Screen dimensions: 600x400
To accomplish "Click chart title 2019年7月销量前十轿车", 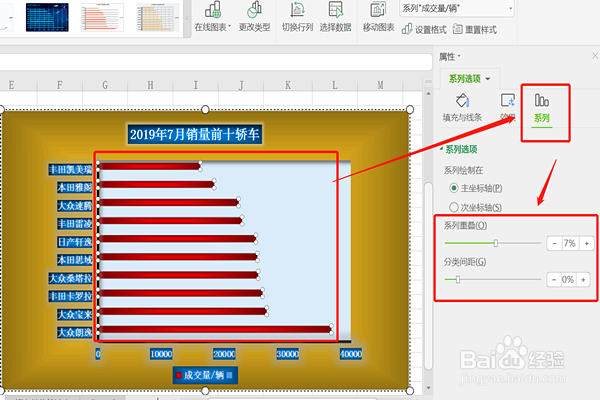I will [195, 134].
